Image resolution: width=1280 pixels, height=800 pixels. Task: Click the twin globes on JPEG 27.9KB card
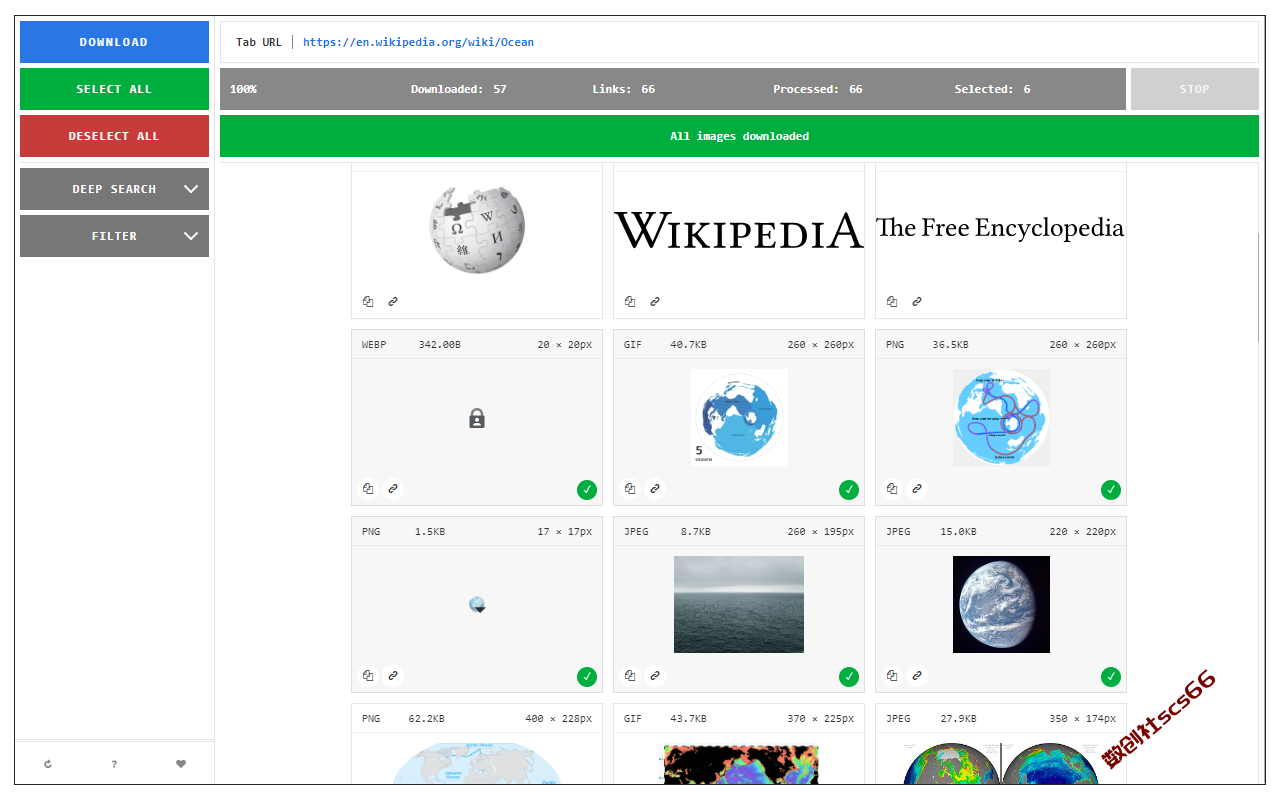[1001, 764]
